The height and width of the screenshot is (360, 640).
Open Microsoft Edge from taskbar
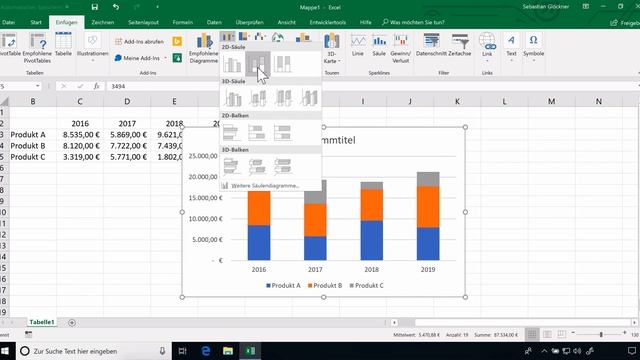(x=206, y=351)
